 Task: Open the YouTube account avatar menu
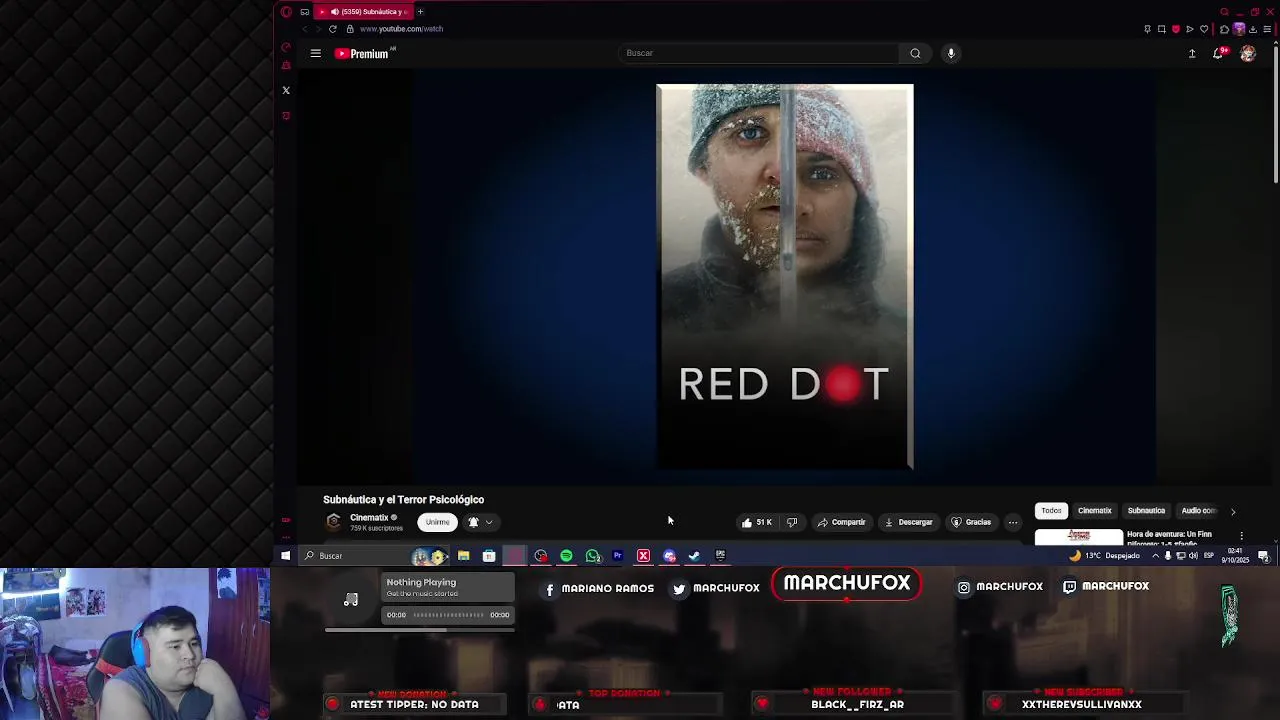(1248, 53)
